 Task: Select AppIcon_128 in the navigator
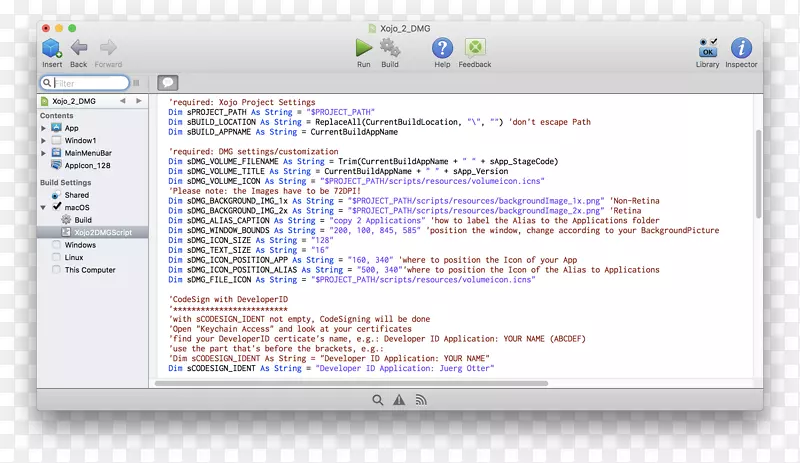tap(87, 166)
